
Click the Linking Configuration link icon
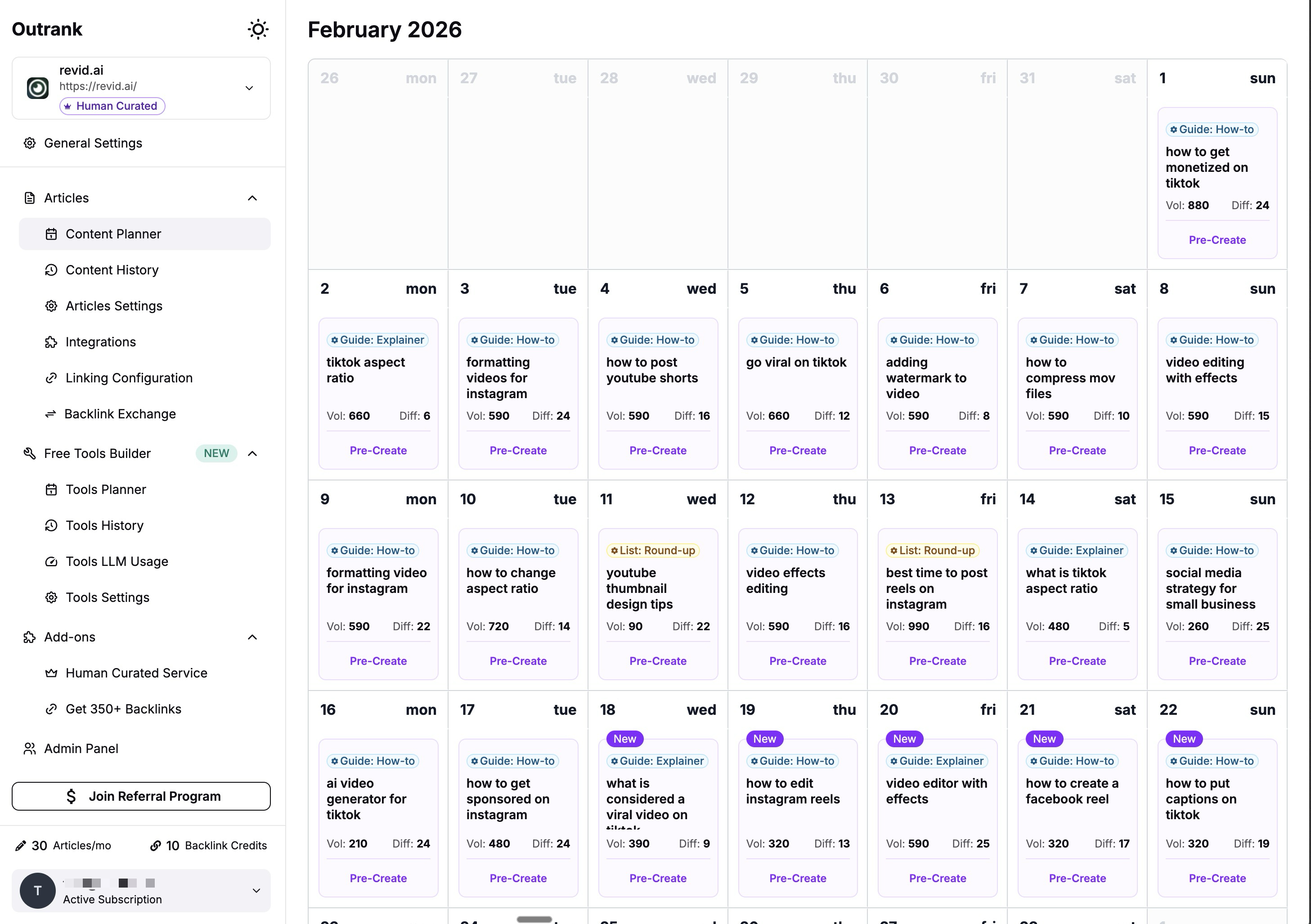[x=51, y=378]
